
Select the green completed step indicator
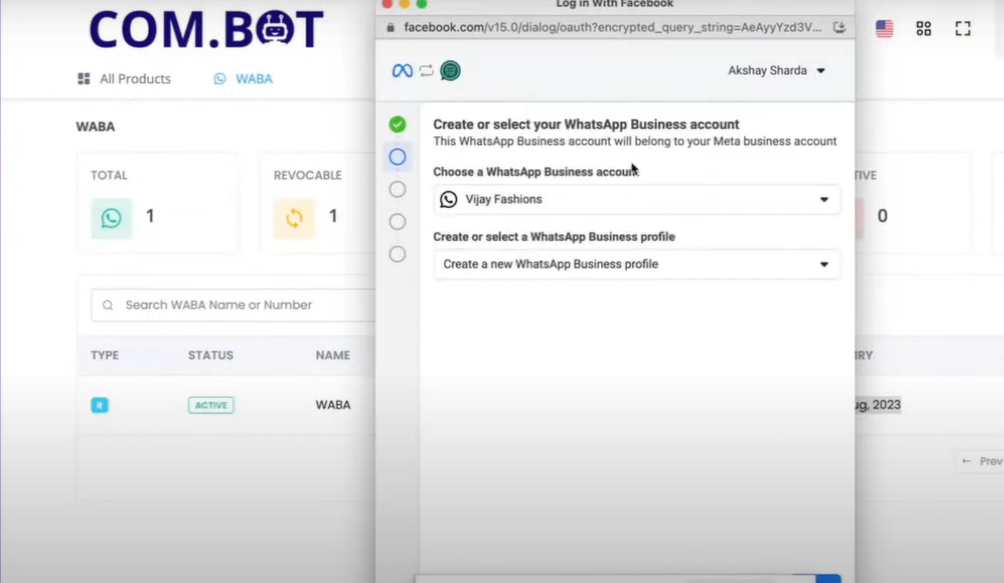(x=397, y=125)
